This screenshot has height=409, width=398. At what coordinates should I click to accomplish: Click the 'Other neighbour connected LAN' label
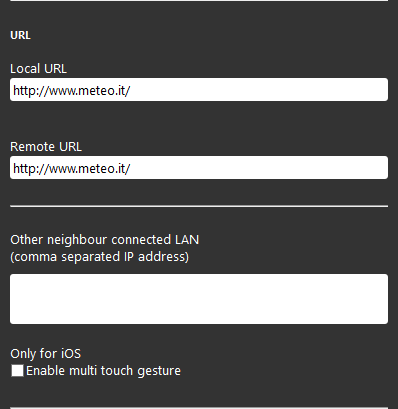tap(105, 240)
